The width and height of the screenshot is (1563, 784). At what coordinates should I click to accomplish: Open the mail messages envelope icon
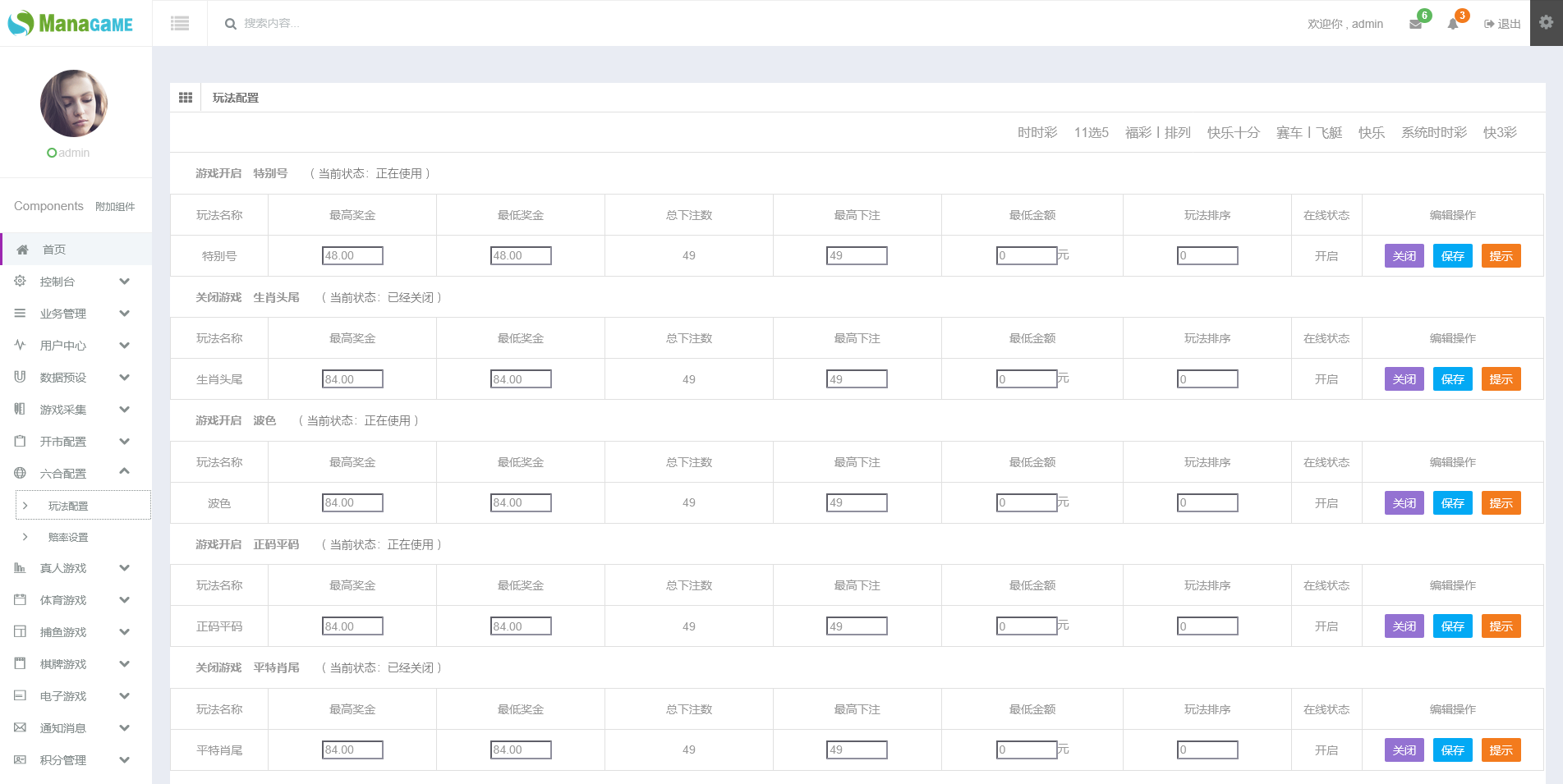[x=1415, y=24]
